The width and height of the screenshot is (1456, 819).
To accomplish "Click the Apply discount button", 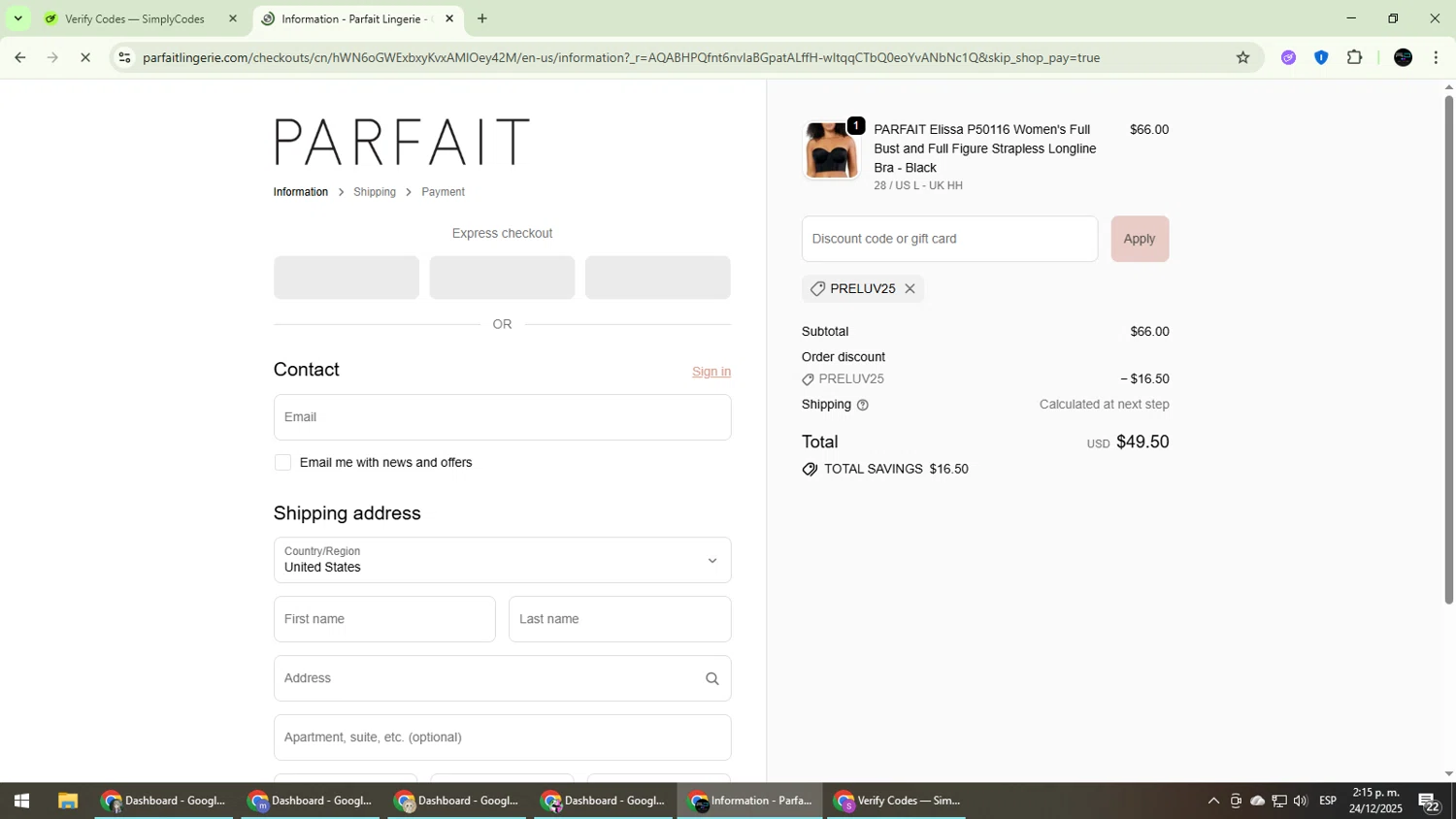I will click(x=1140, y=239).
